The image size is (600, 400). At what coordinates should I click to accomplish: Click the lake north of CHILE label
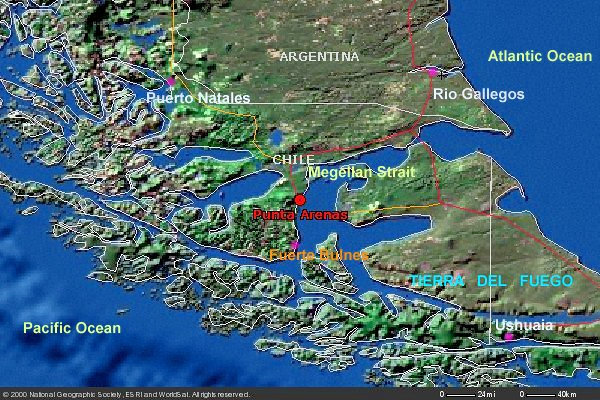[277, 137]
